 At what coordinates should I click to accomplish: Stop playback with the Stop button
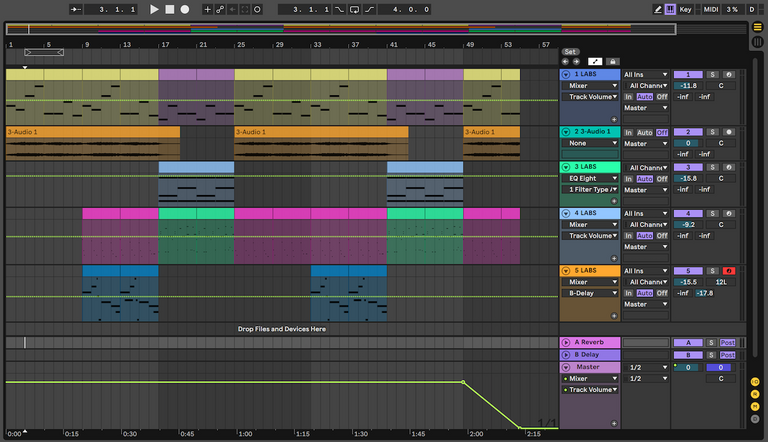(169, 9)
